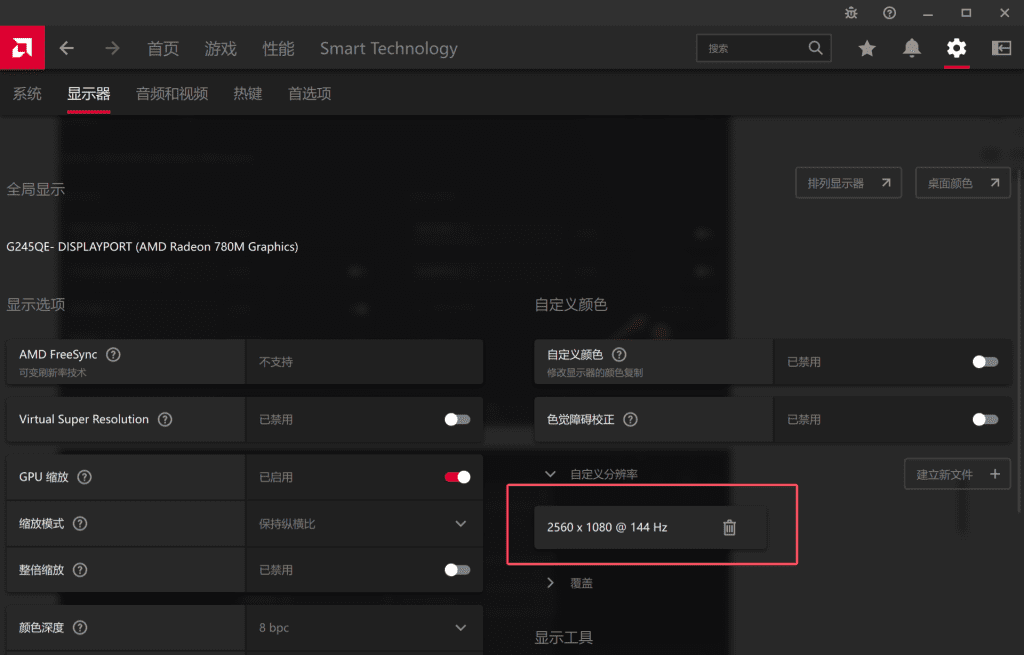Open Smart Technology menu

(x=389, y=48)
